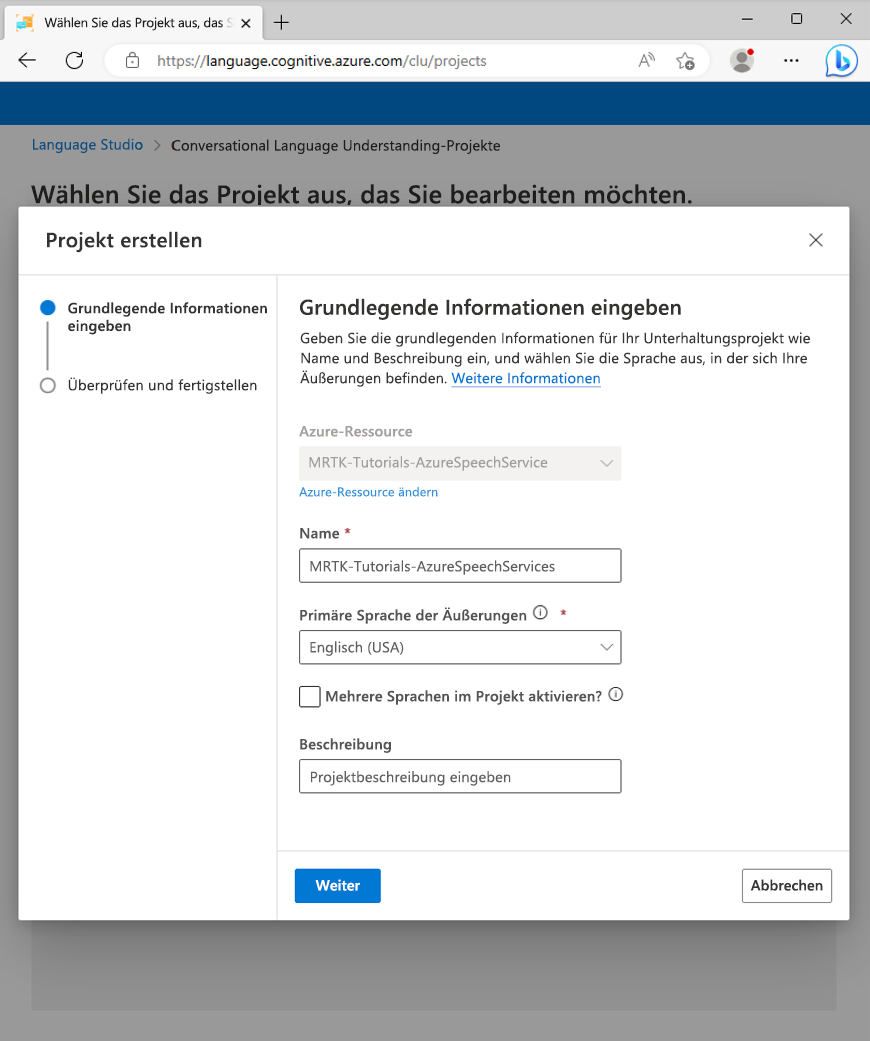Click the Name input field
The image size is (870, 1041).
click(460, 566)
